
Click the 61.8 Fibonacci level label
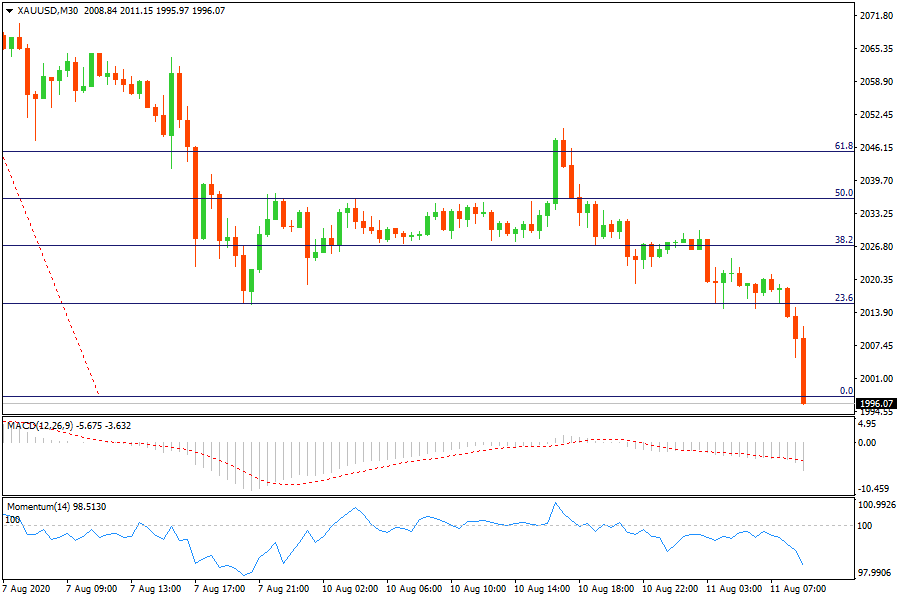pyautogui.click(x=843, y=146)
